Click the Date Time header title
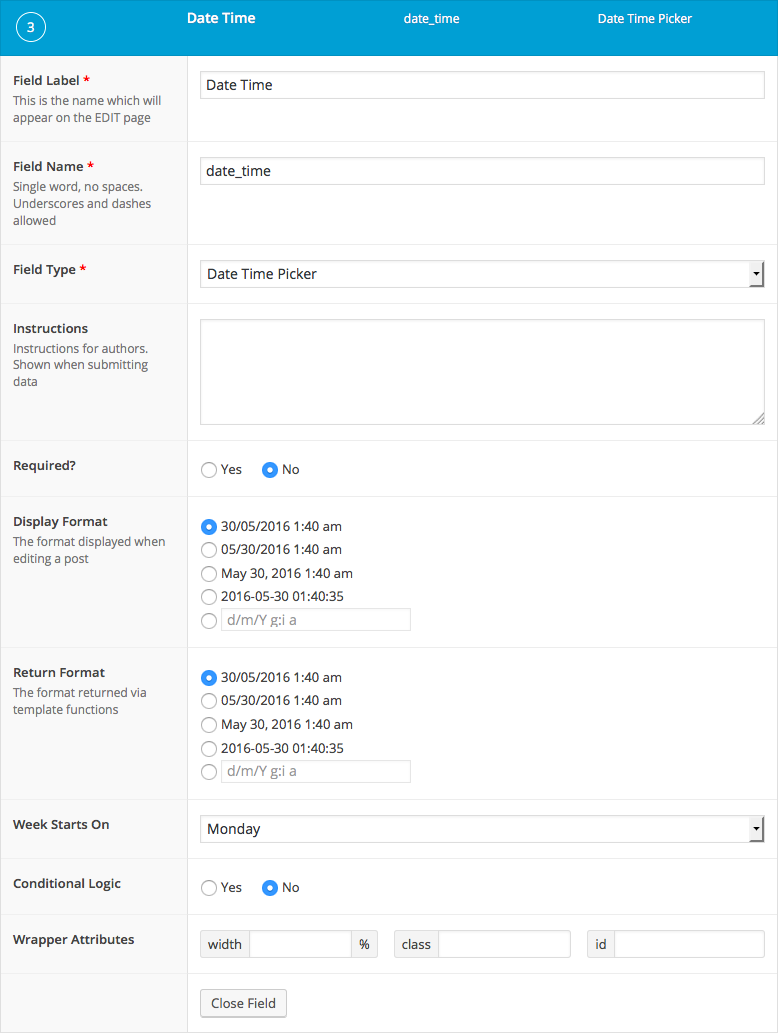Screen dimensions: 778x1033 point(221,18)
